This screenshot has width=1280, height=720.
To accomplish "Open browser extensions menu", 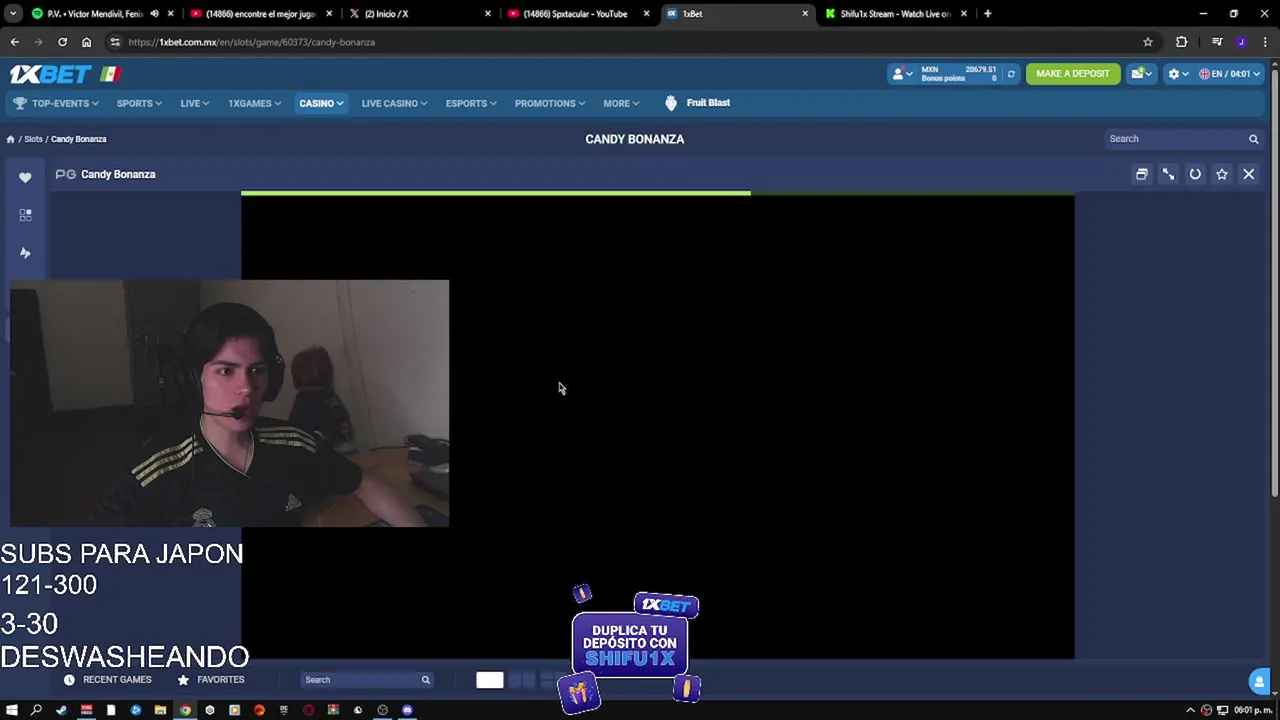I will [x=1182, y=42].
